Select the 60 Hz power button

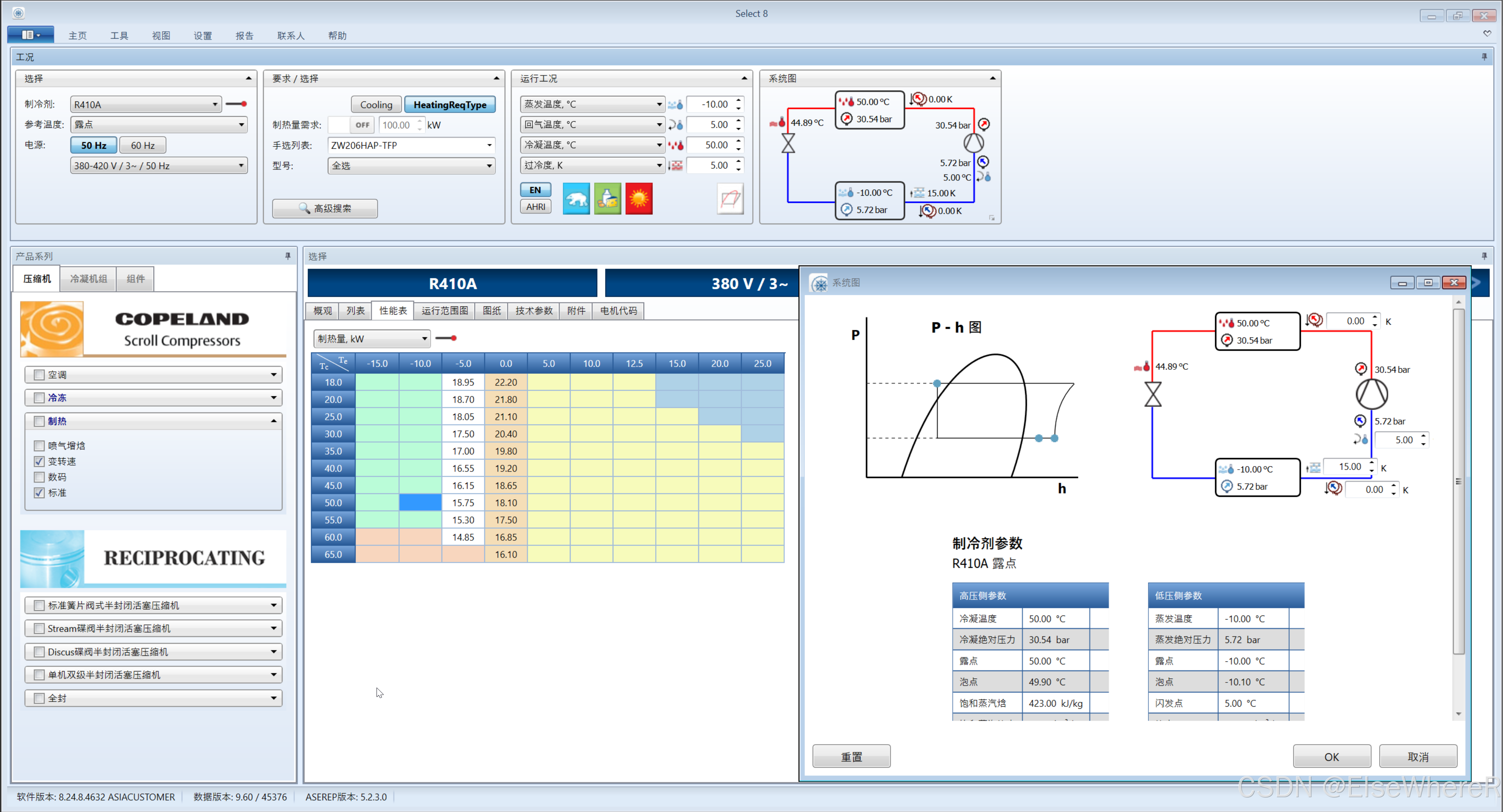[142, 145]
